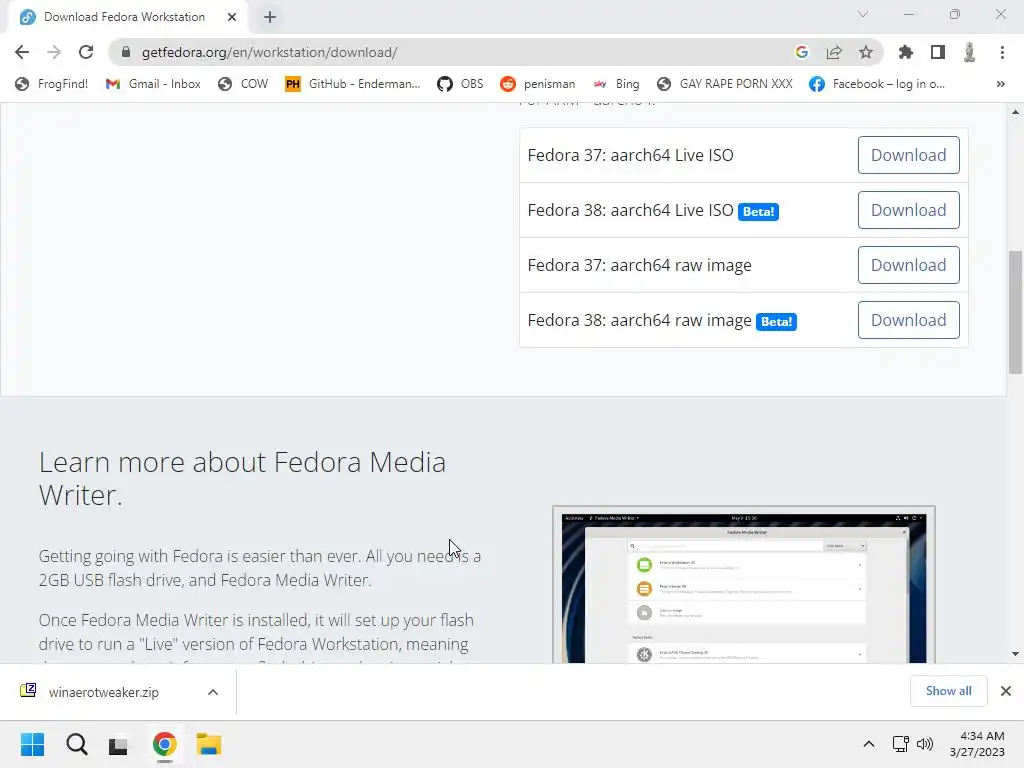The image size is (1024, 768).
Task: Open a new tab with the plus button
Action: (270, 17)
